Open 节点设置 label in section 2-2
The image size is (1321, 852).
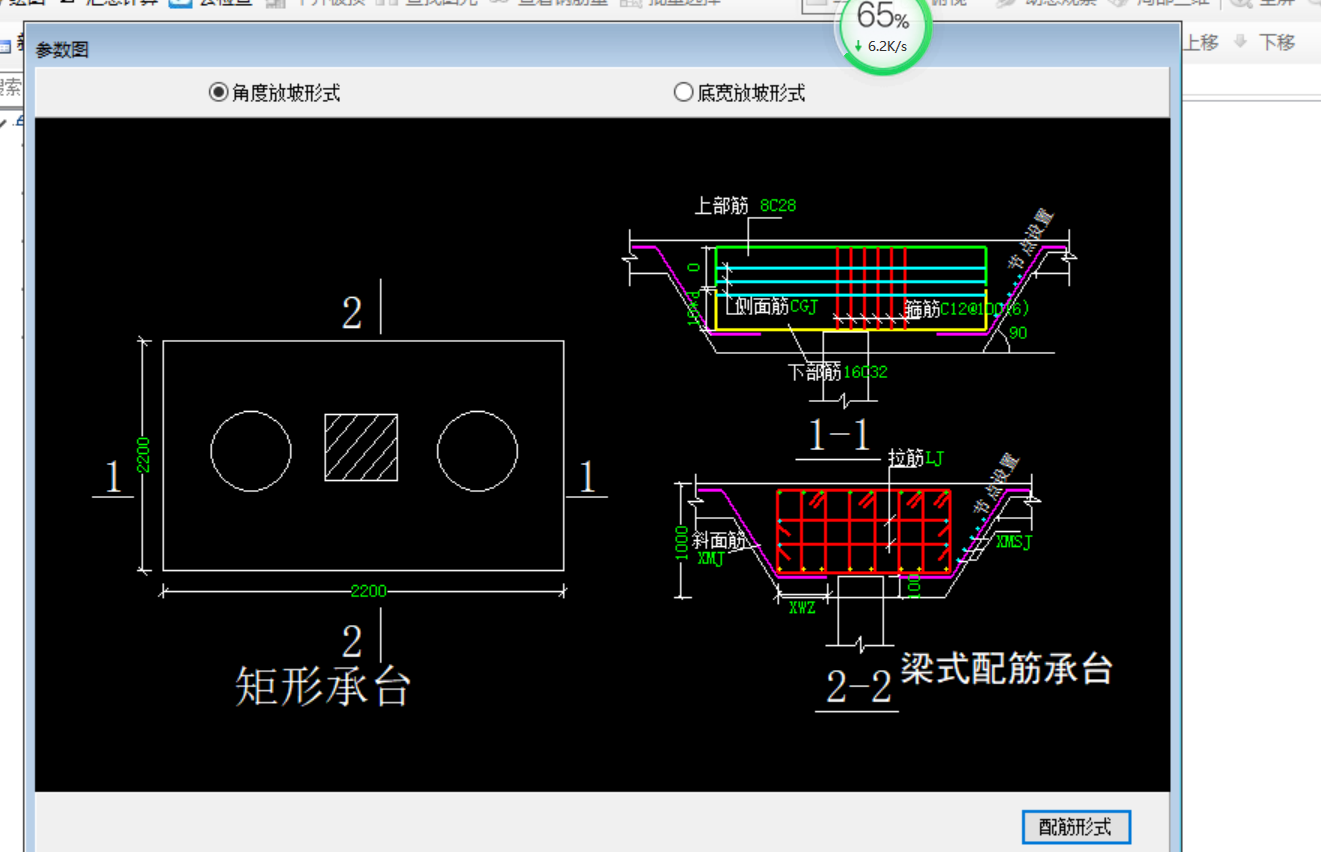click(x=995, y=484)
